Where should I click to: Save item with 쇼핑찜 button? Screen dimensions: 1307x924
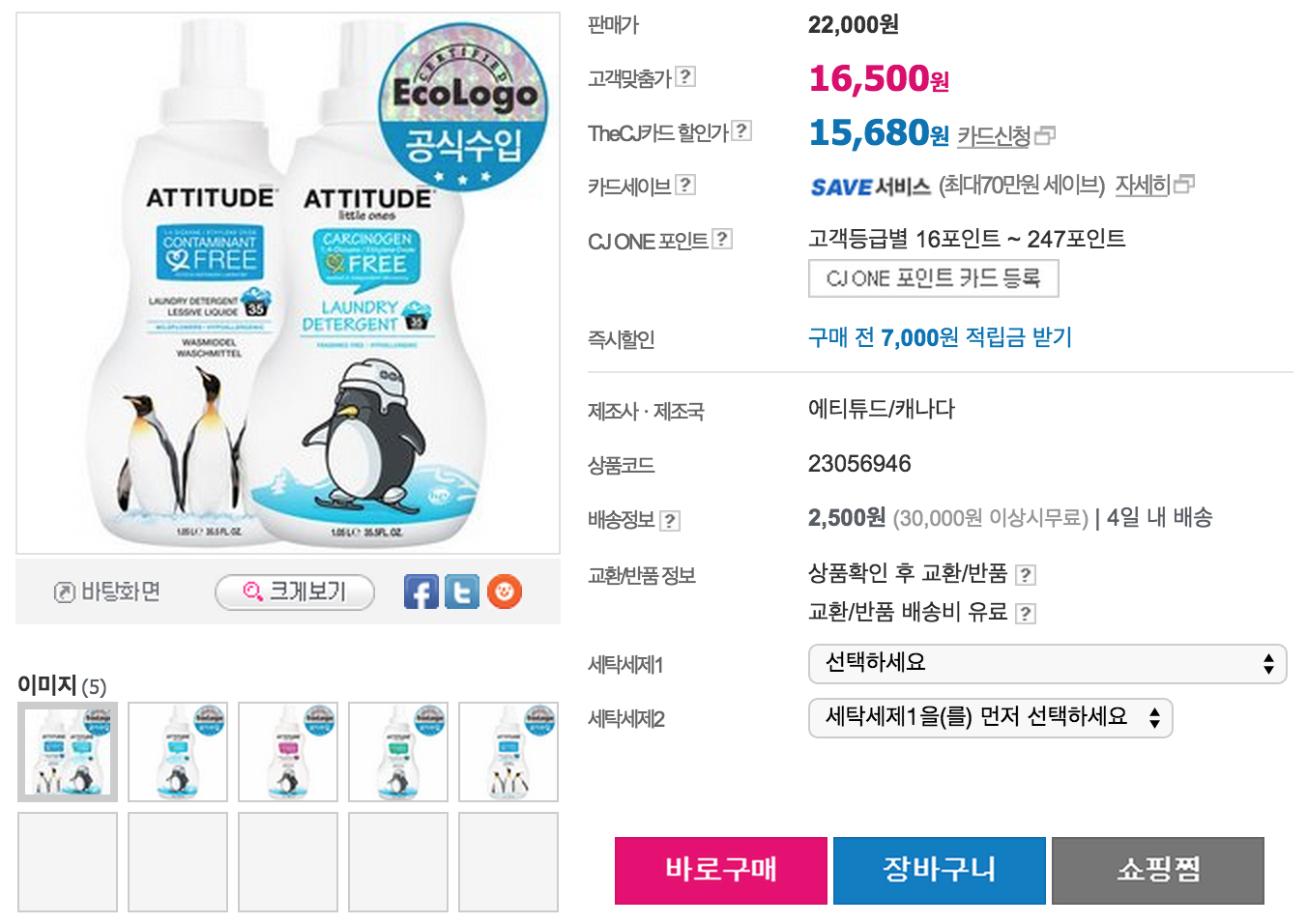point(1158,870)
